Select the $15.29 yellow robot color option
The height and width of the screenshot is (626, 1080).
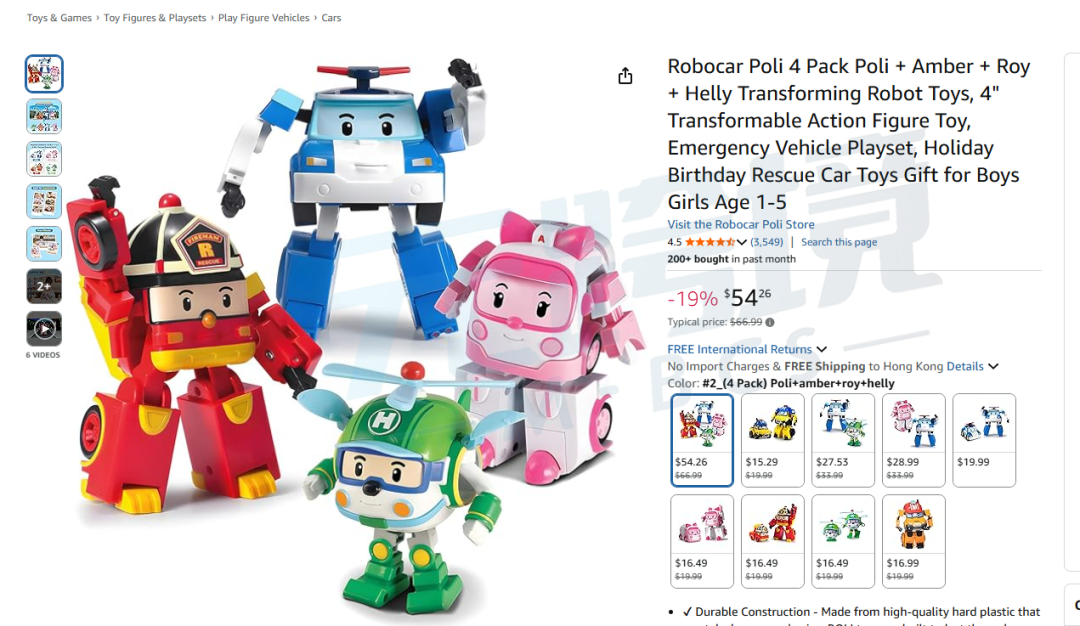coord(772,440)
